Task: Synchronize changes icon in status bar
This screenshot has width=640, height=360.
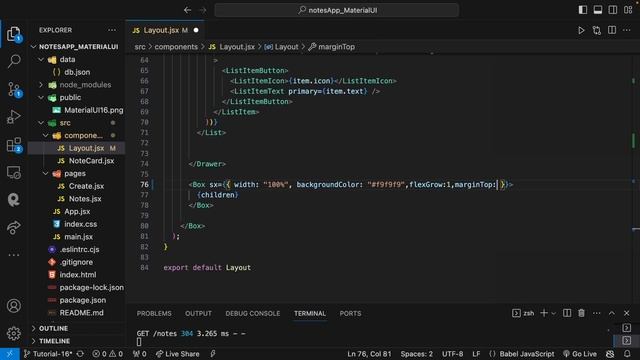Action: (x=80, y=354)
